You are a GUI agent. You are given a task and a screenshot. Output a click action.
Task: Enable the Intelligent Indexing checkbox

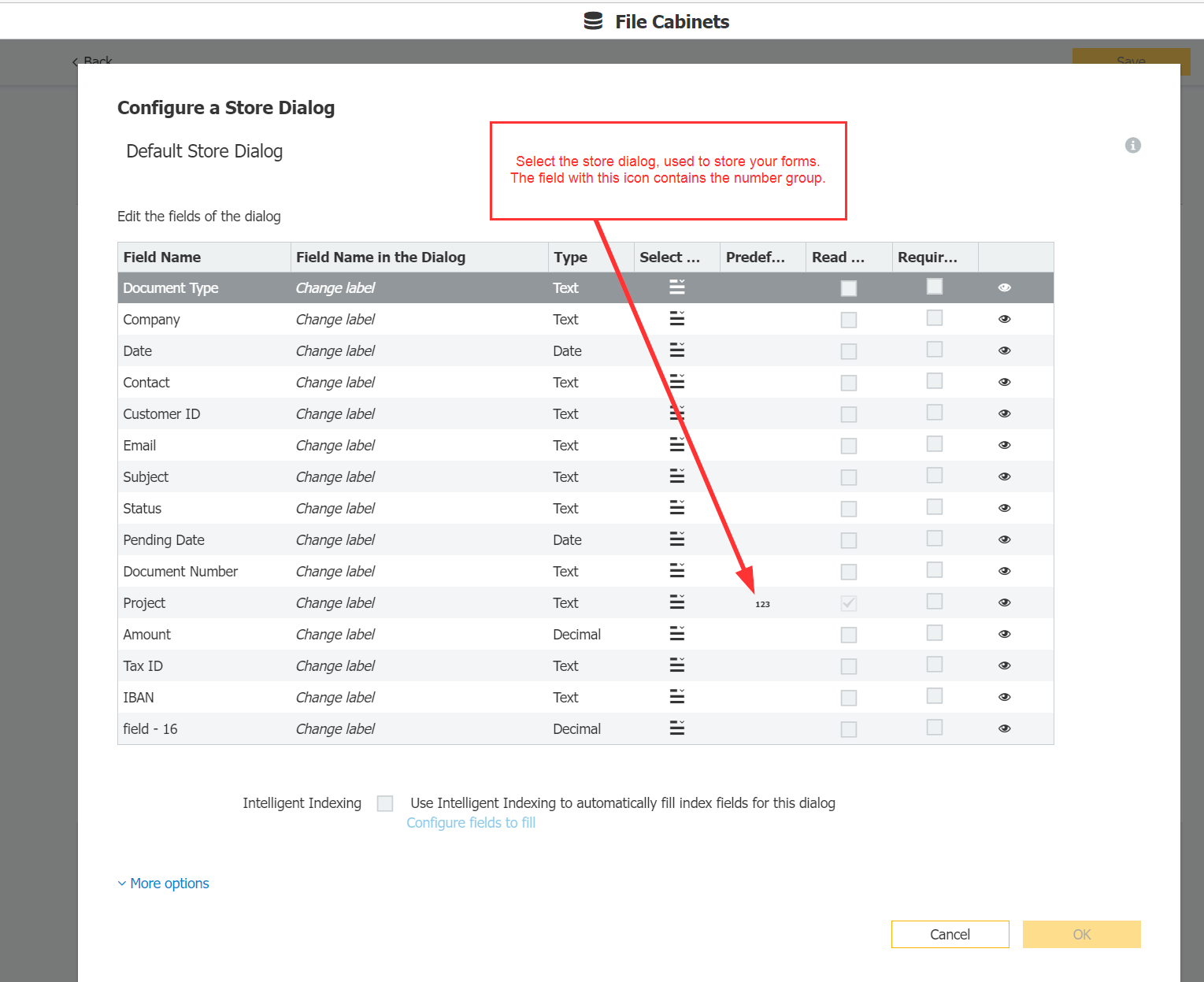(x=385, y=803)
